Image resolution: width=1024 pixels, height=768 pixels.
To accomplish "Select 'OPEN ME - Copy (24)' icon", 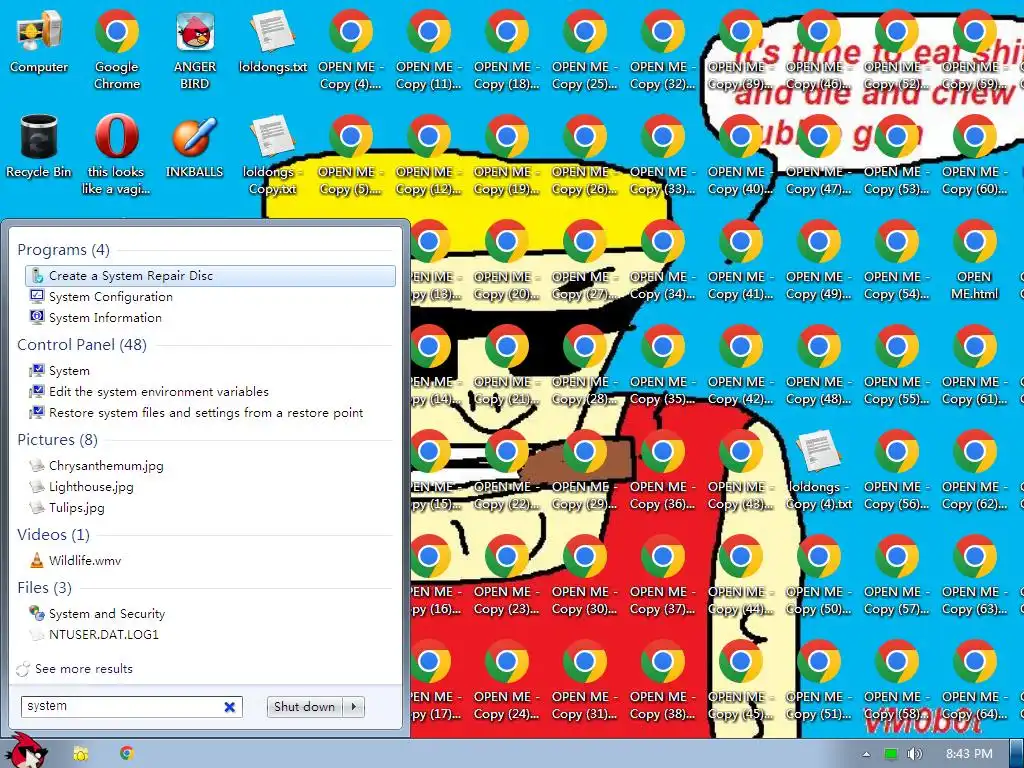I will coord(507,680).
